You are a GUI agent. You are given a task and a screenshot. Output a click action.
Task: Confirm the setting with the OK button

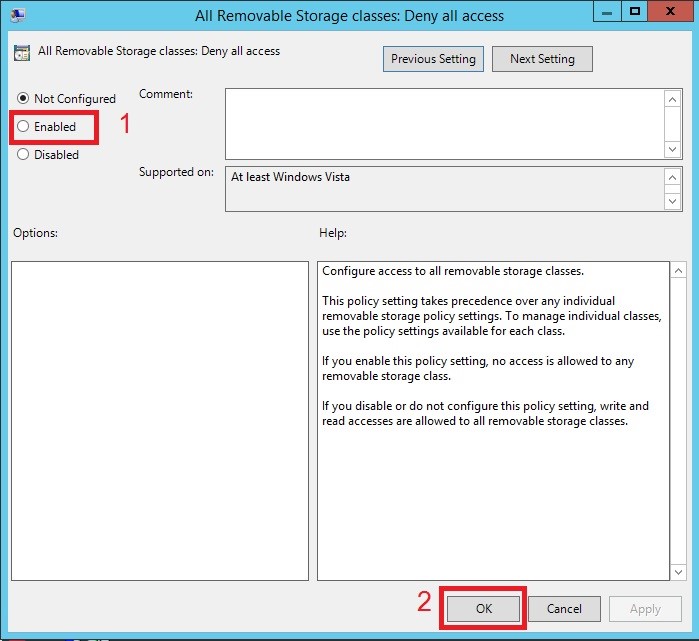pyautogui.click(x=484, y=608)
